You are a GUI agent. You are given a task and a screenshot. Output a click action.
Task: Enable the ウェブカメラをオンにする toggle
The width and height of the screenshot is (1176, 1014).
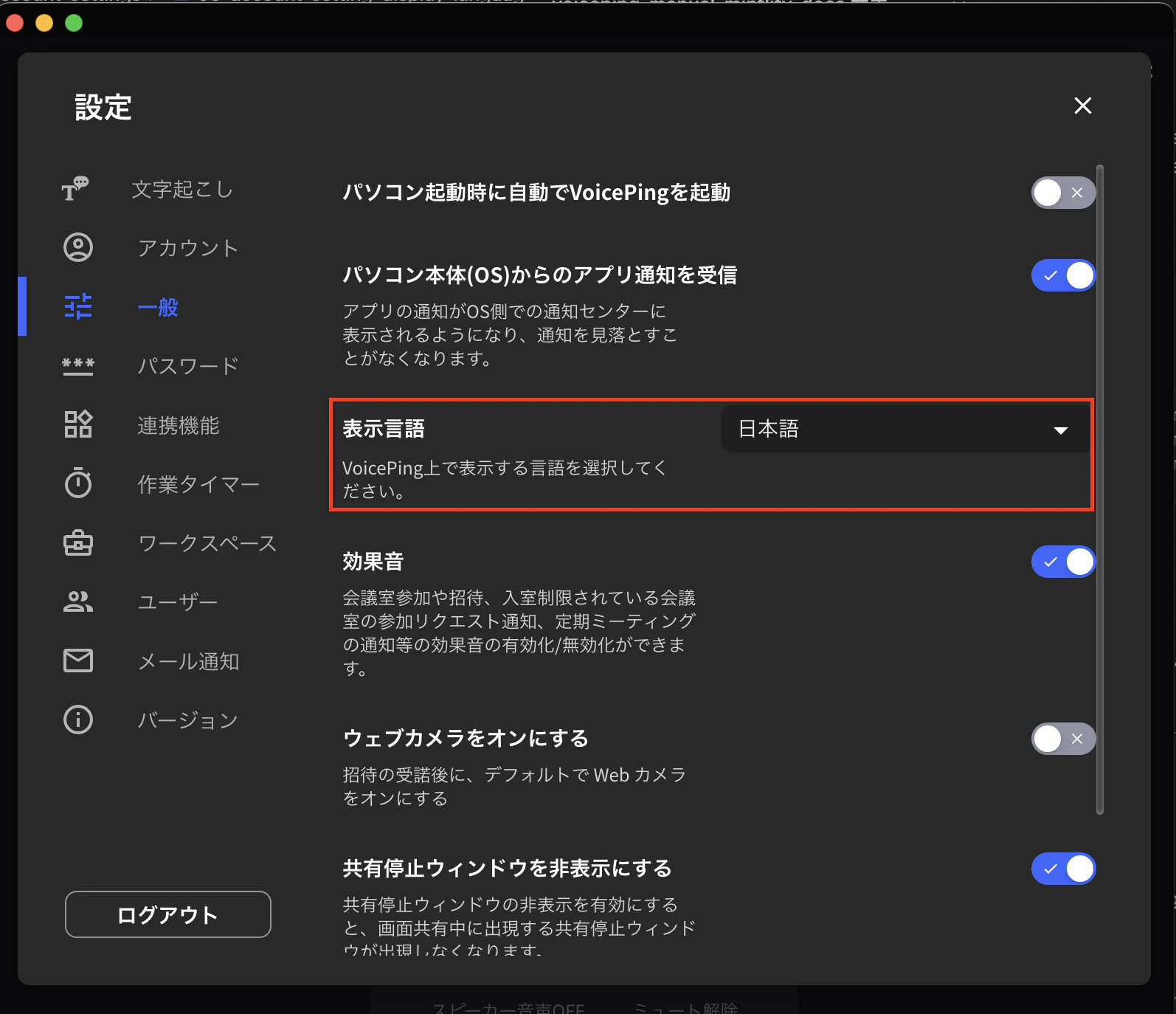1063,739
